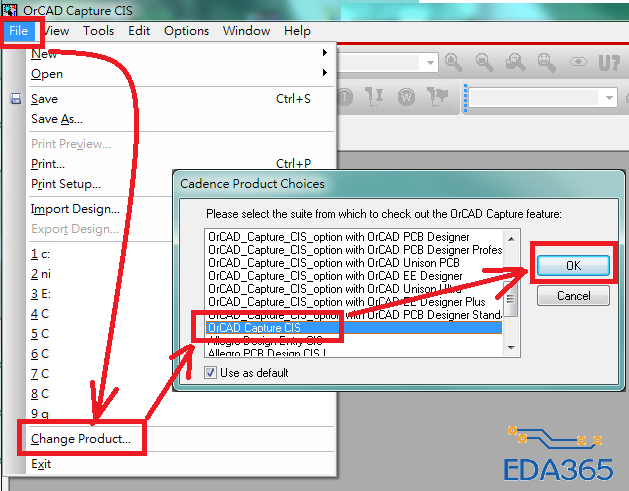The height and width of the screenshot is (491, 629).
Task: Select option with OrCAD Unison PCB
Action: pos(354,263)
